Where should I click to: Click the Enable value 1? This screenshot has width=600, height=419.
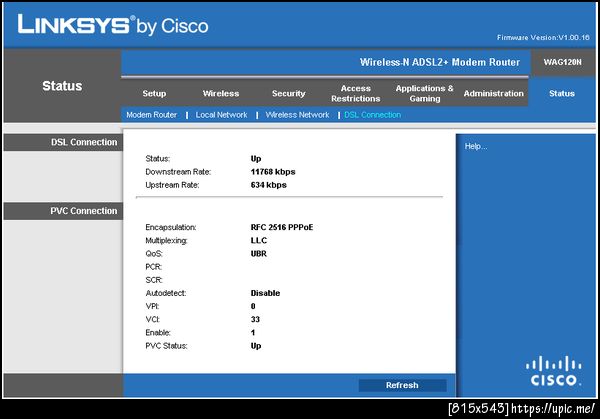pos(253,333)
